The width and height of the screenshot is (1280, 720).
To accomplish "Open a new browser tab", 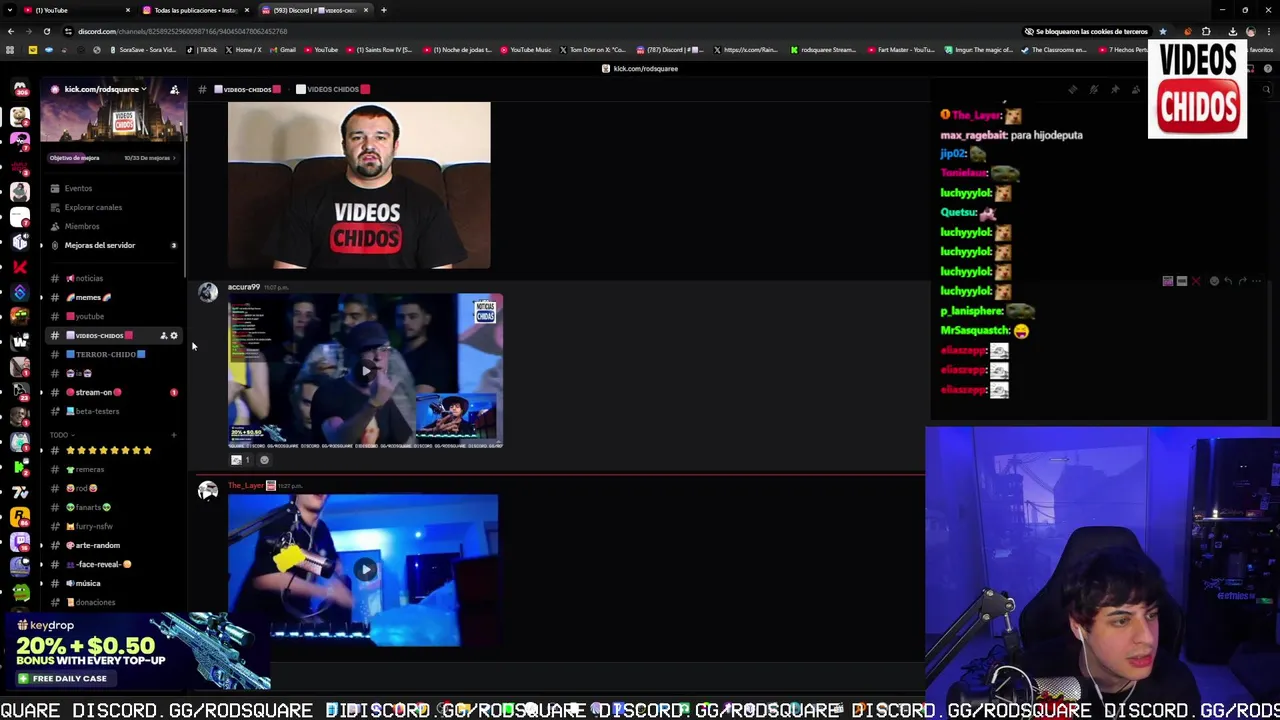I will point(383,10).
